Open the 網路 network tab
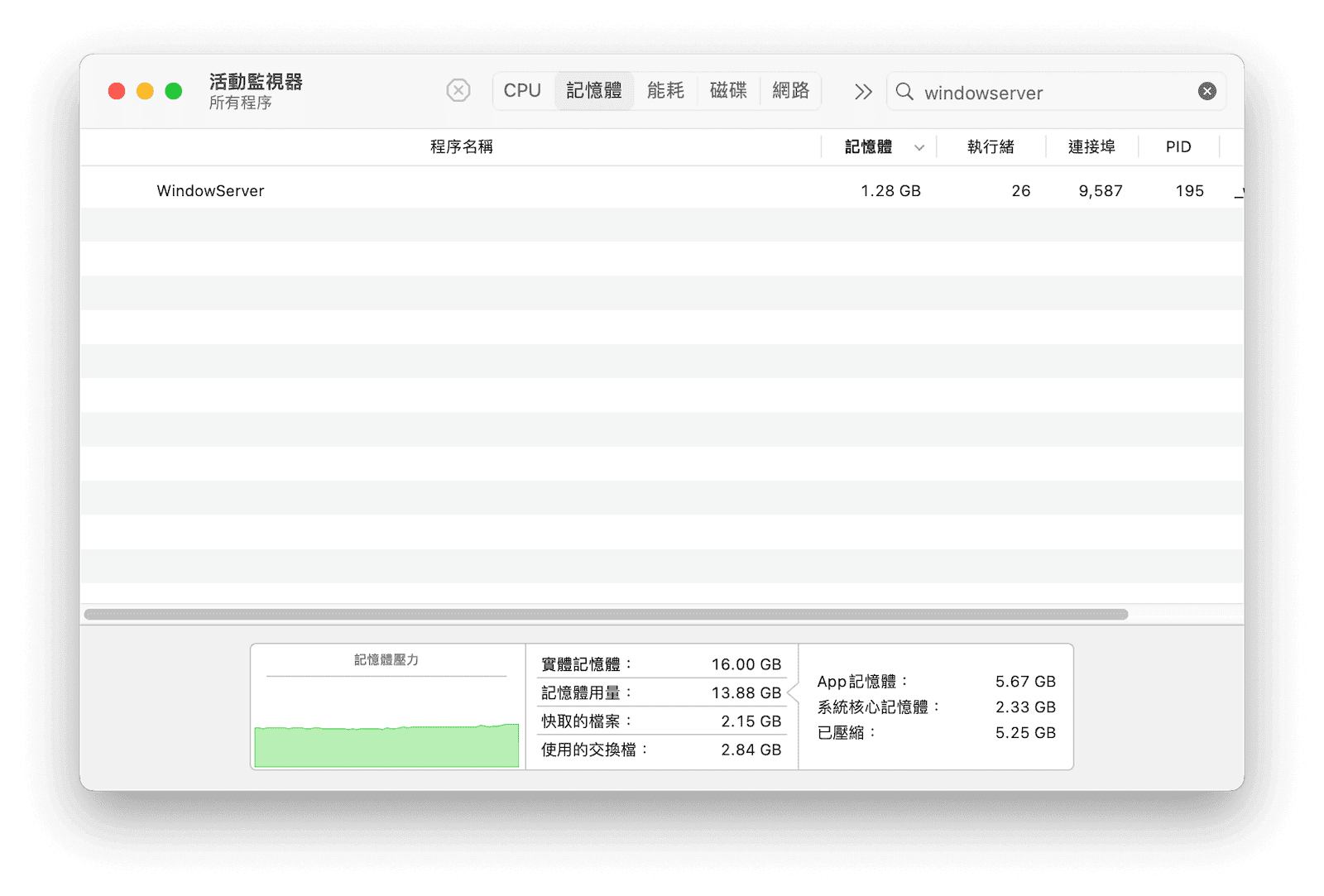 click(x=790, y=90)
